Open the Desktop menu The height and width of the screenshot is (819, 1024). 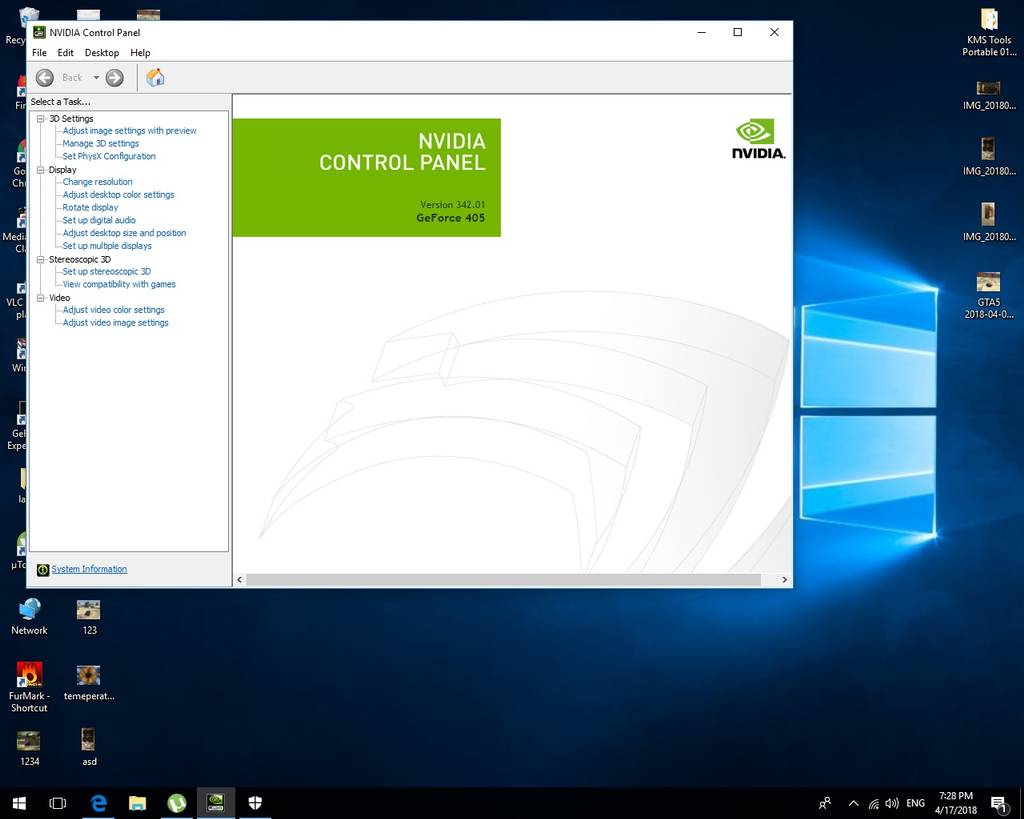[x=102, y=52]
